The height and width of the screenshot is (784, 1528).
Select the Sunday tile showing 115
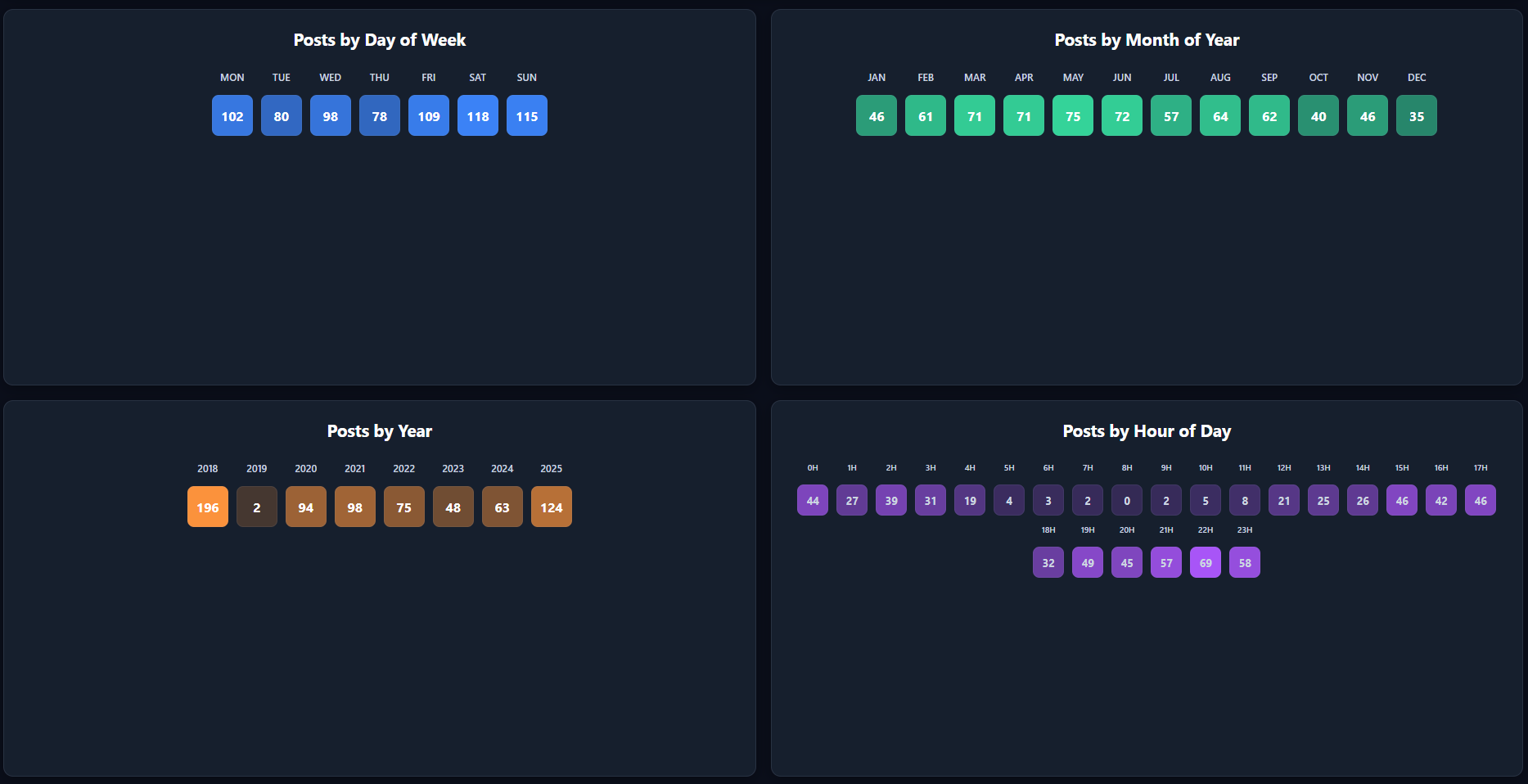[527, 115]
